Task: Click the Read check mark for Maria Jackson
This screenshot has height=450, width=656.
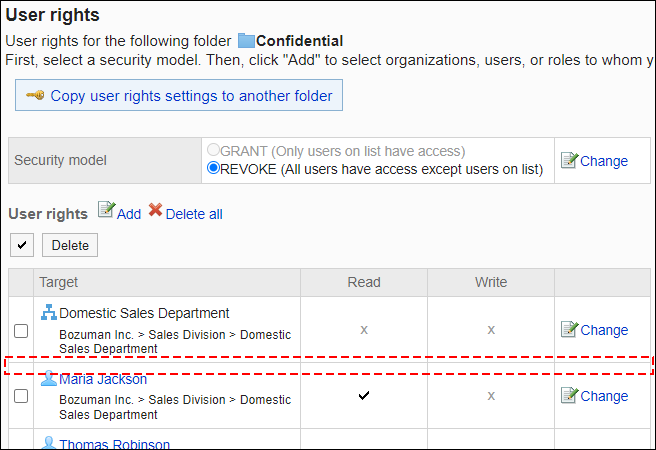Action: tap(364, 395)
